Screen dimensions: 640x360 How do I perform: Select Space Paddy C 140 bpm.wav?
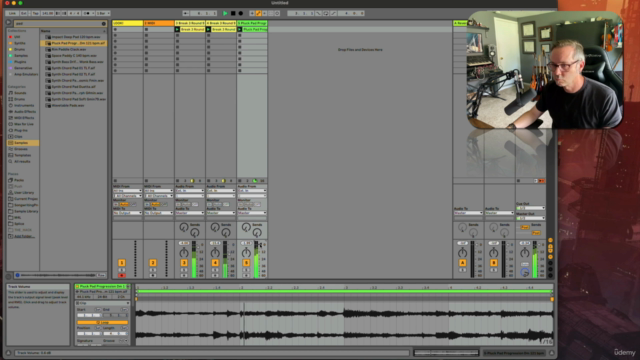coord(74,56)
